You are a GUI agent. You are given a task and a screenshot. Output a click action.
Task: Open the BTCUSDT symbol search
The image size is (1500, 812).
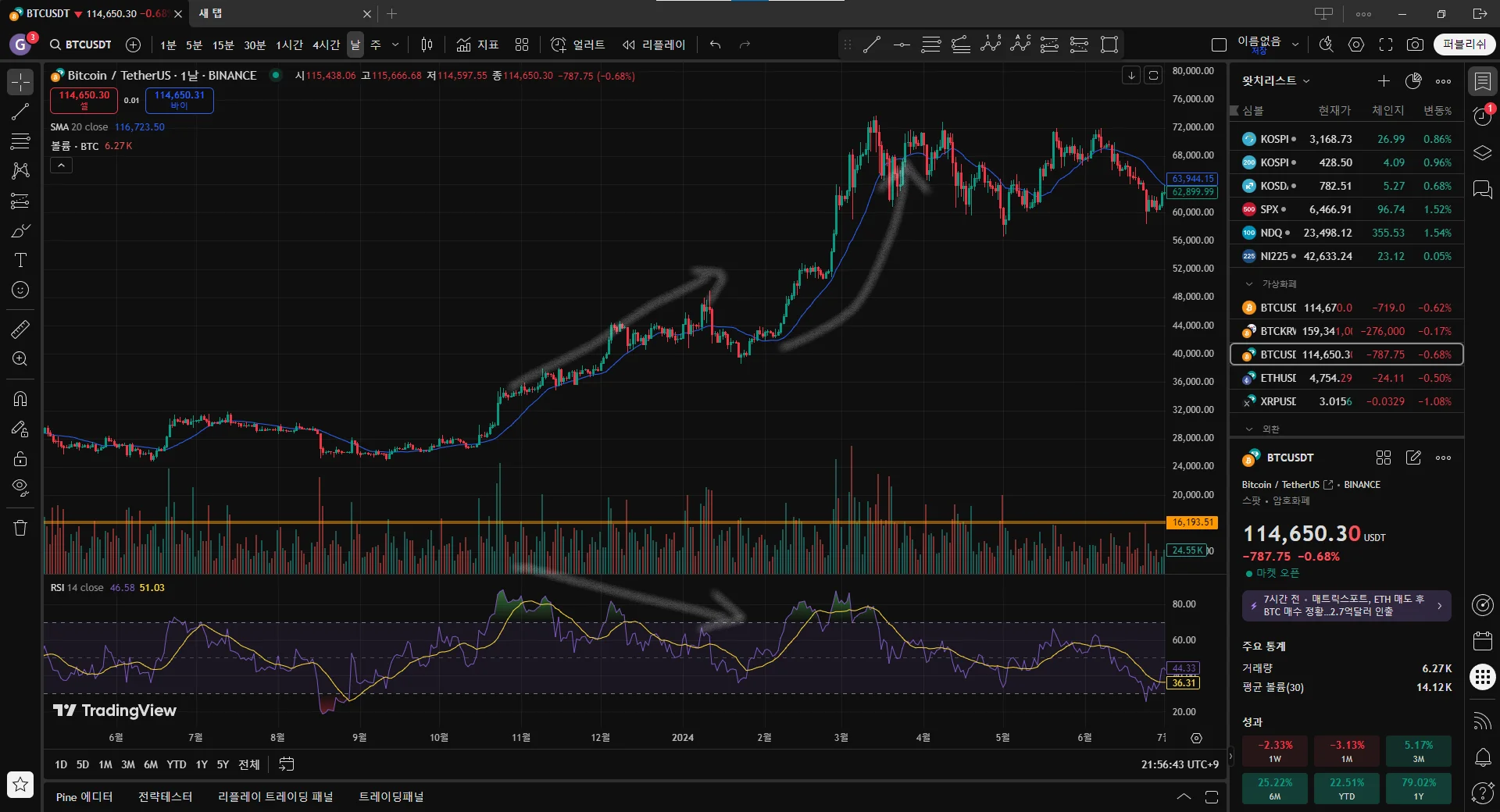(80, 45)
